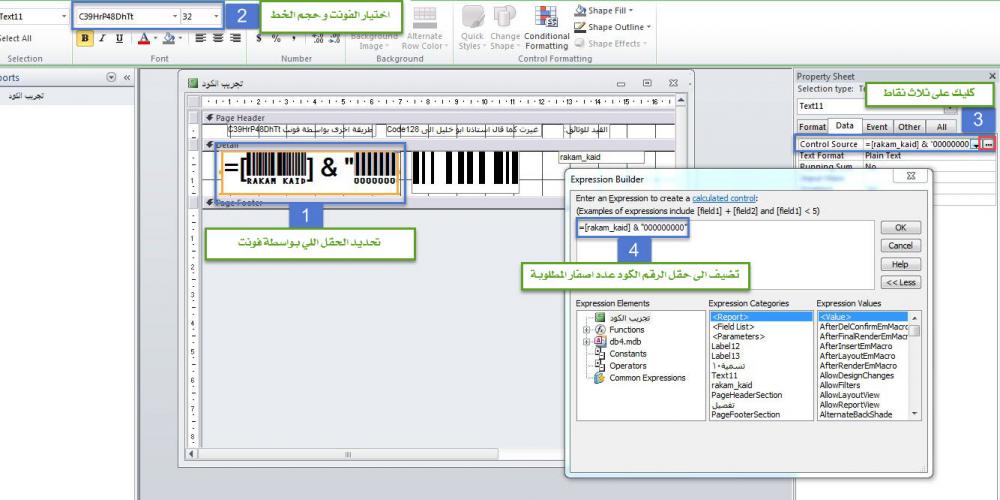Viewport: 1000px width, 500px height.
Task: Select PageHeaderSection in Expression Categories
Action: coord(746,395)
